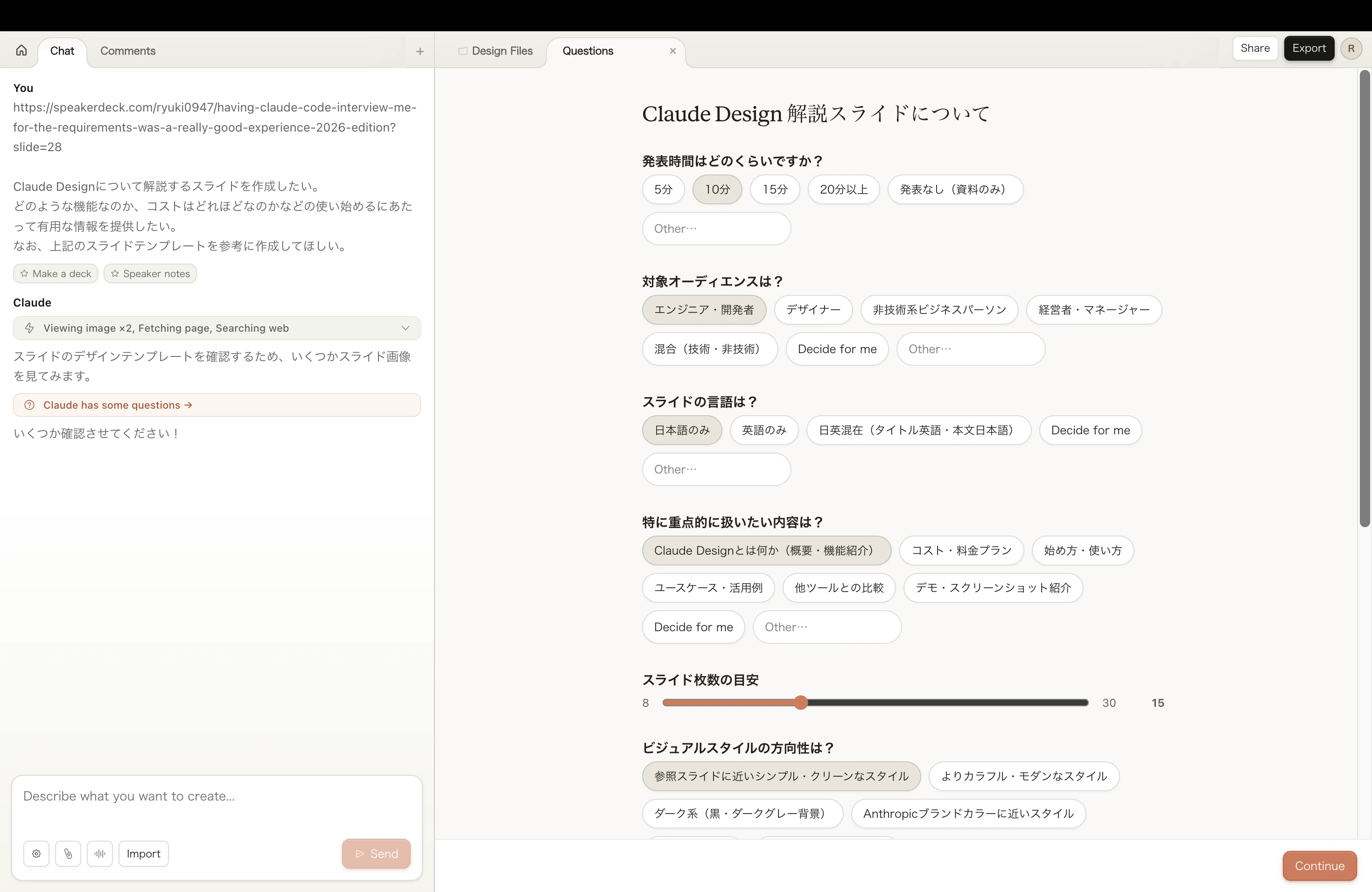Viewport: 1372px width, 892px height.
Task: Select デザイナー audience
Action: [x=813, y=309]
